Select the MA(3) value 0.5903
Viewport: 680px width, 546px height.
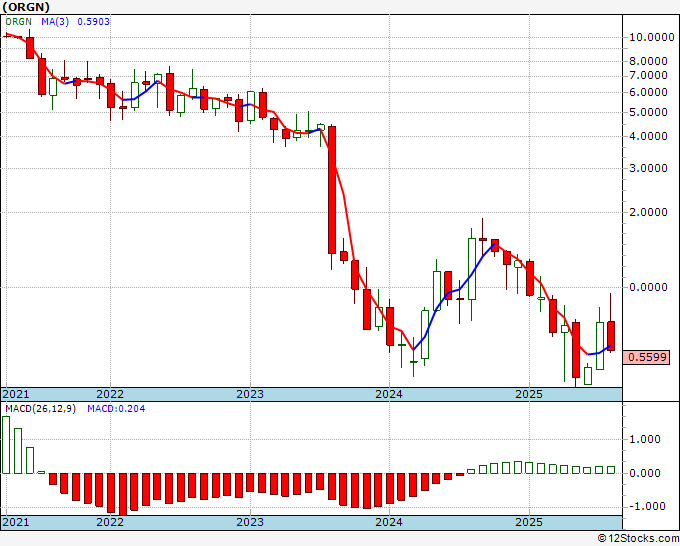tap(93, 21)
